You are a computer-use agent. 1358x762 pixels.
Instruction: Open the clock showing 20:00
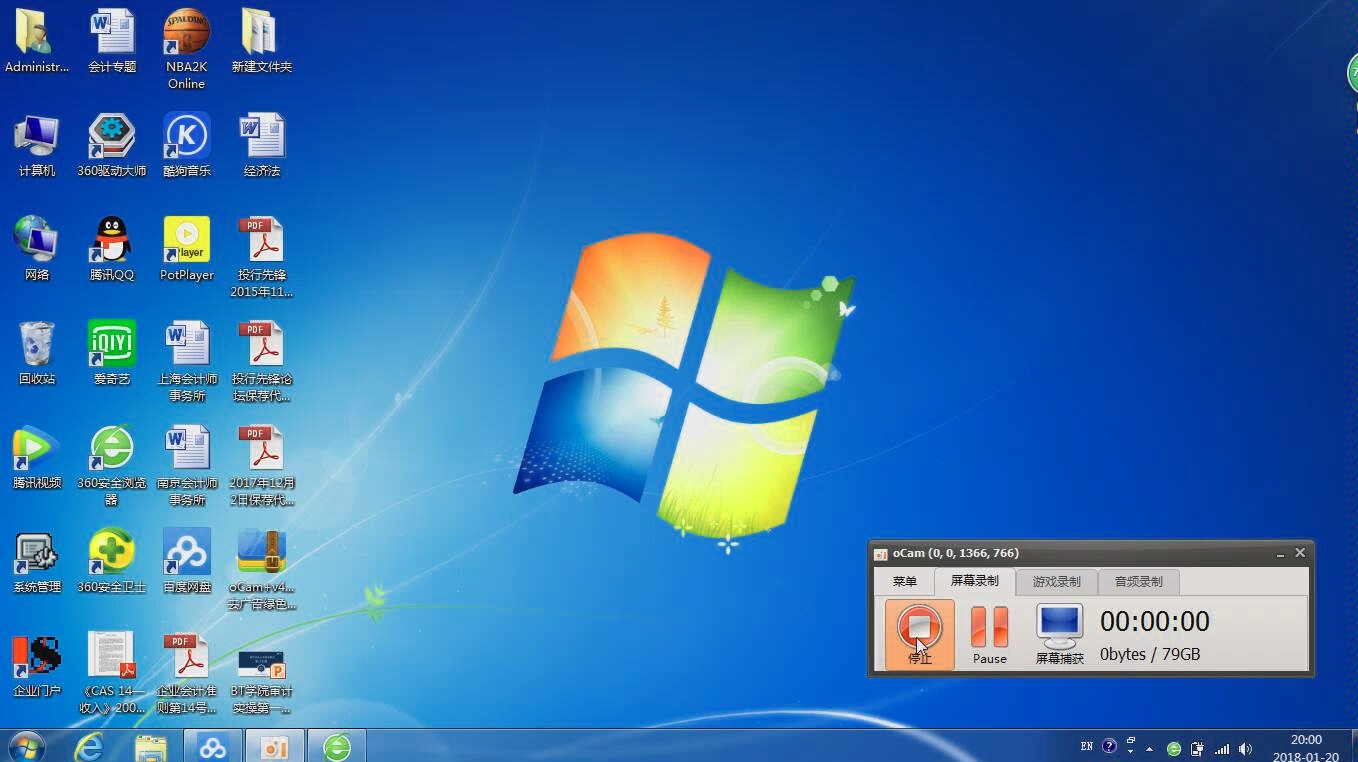1306,748
